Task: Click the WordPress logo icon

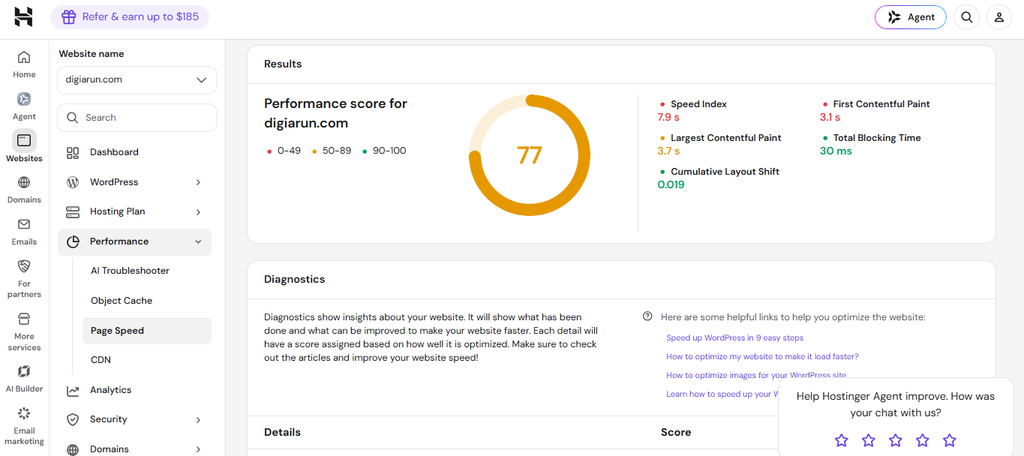Action: pyautogui.click(x=72, y=182)
